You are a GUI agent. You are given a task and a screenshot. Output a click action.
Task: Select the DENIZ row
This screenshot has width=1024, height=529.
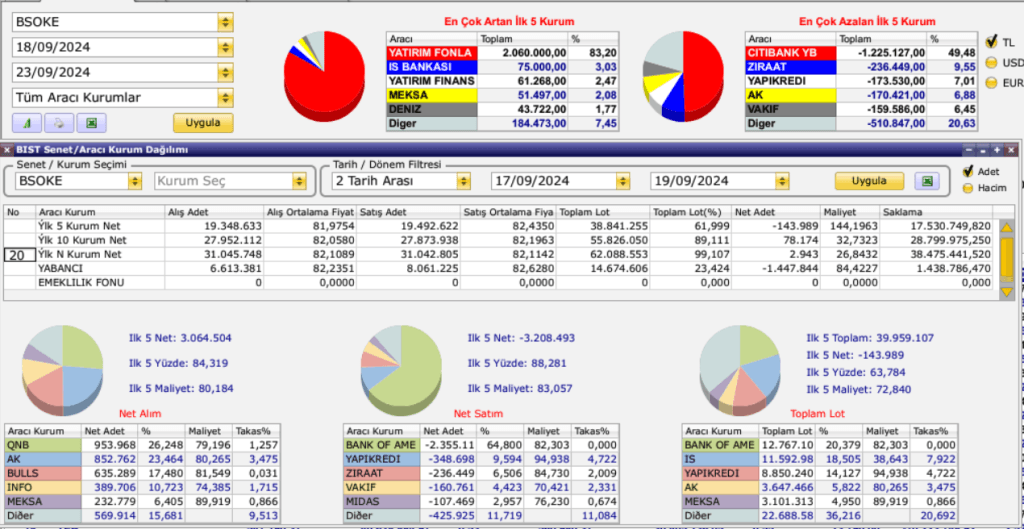(502, 109)
